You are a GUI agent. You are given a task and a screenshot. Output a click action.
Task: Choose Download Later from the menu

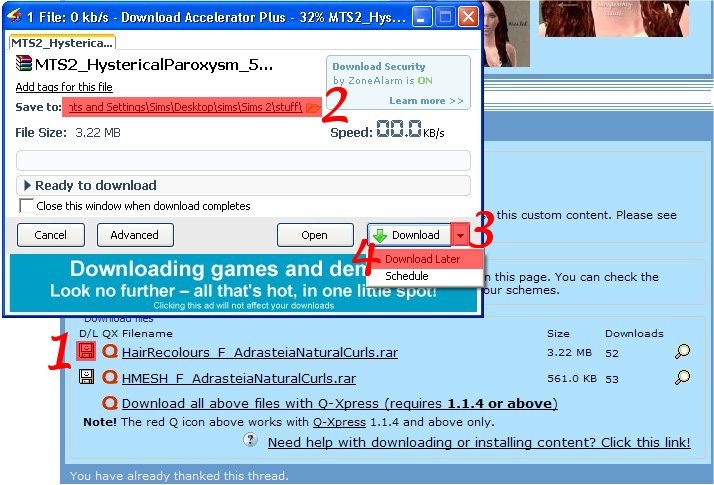coord(425,259)
